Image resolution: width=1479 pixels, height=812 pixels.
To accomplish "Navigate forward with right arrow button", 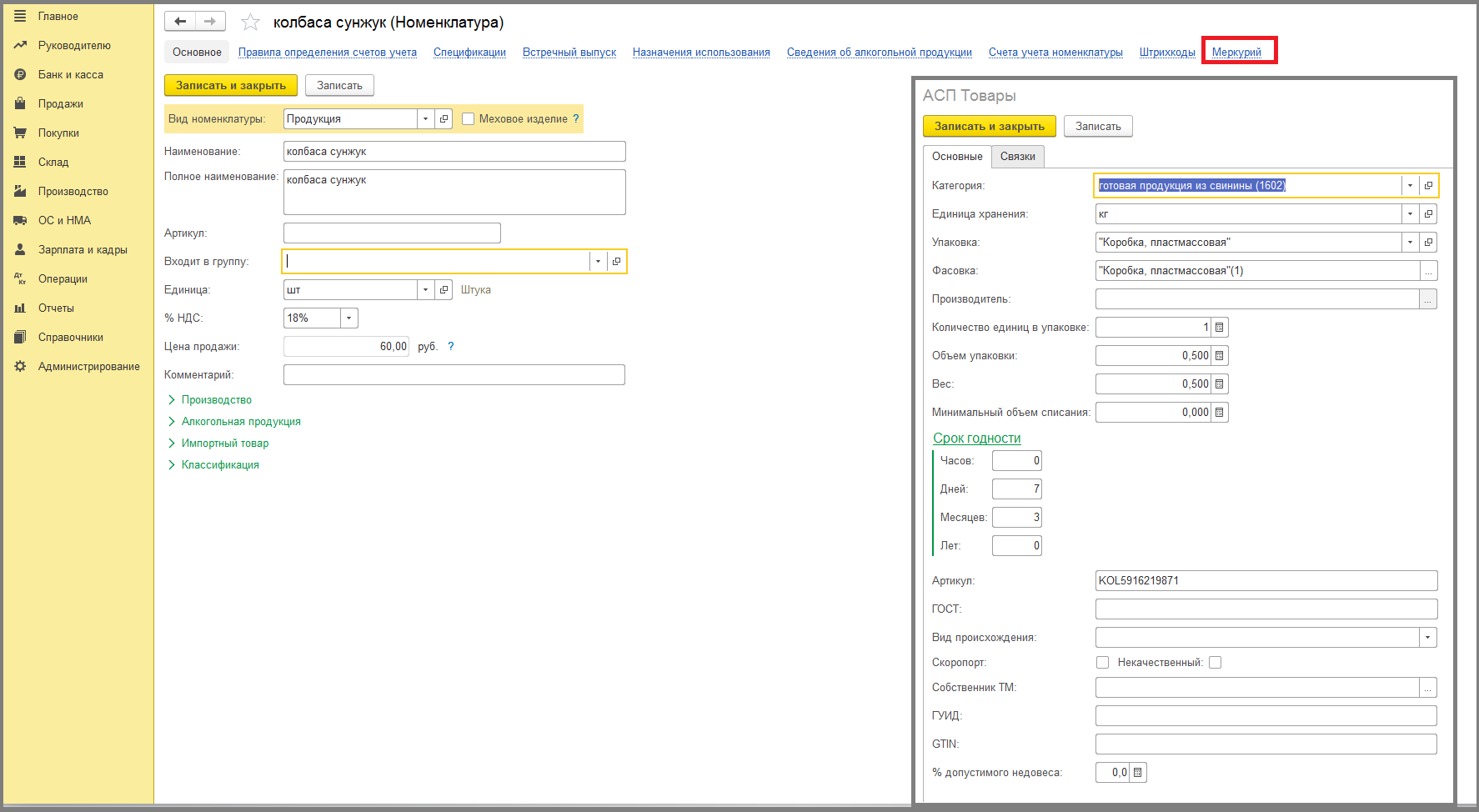I will (x=210, y=22).
